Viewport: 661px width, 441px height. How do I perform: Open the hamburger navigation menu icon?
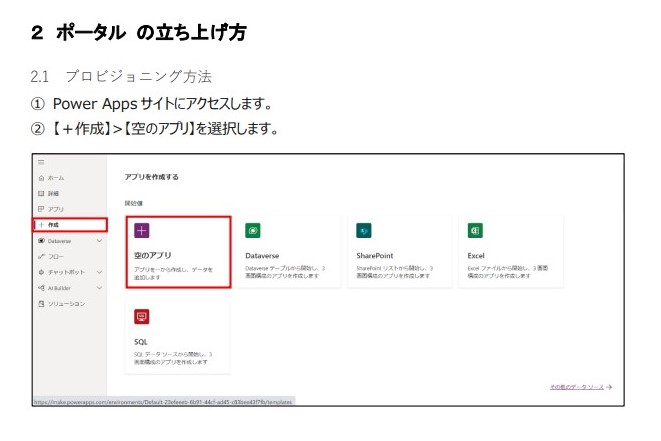(x=41, y=162)
